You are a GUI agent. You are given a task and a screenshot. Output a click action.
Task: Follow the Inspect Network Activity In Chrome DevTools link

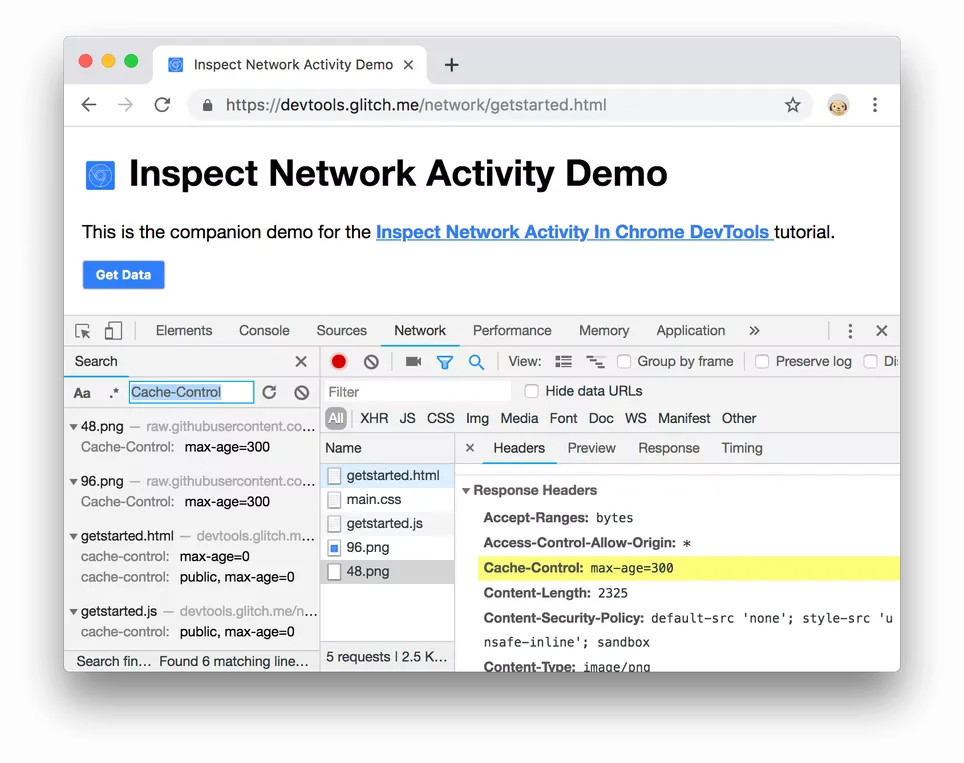pyautogui.click(x=574, y=232)
